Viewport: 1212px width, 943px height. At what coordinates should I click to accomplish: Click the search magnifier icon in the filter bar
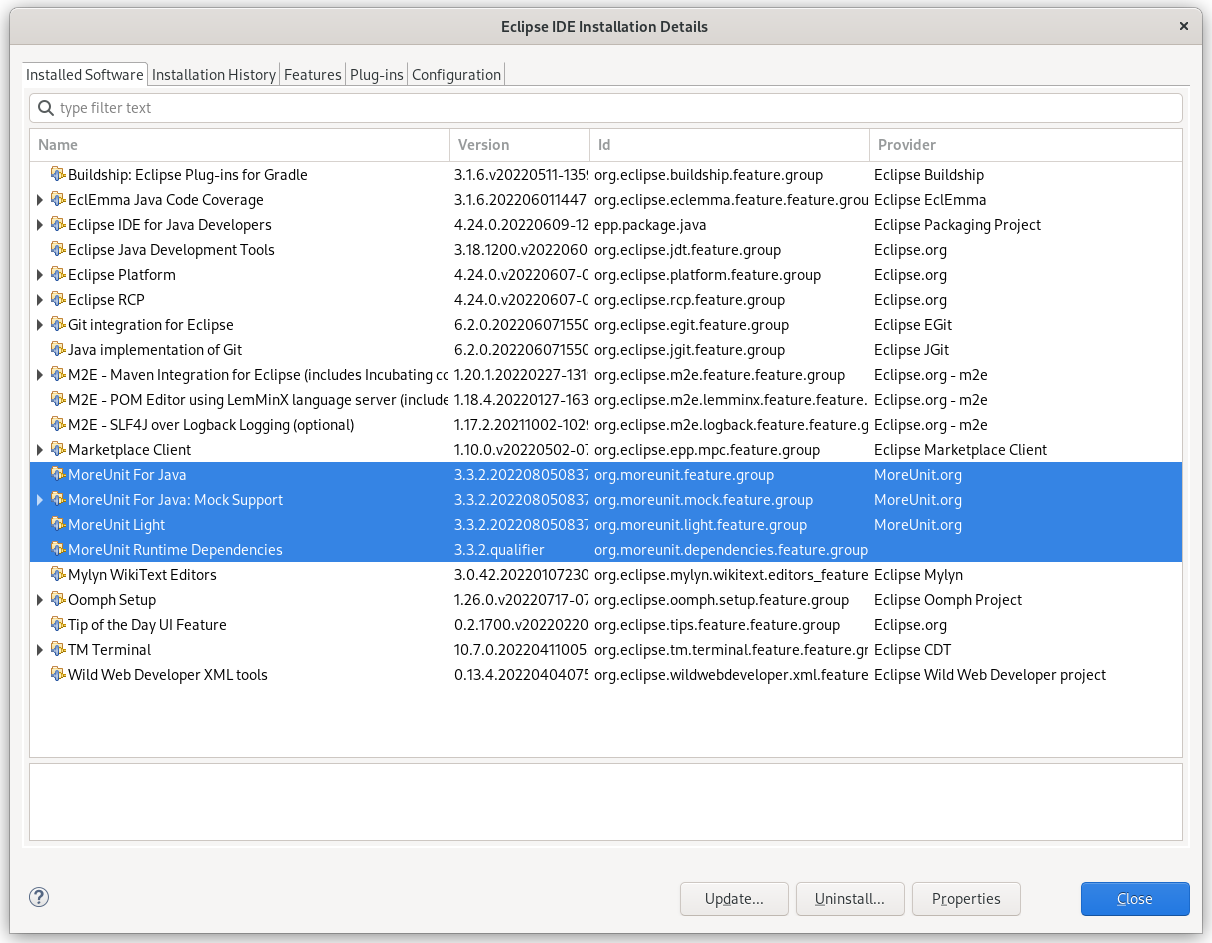46,107
